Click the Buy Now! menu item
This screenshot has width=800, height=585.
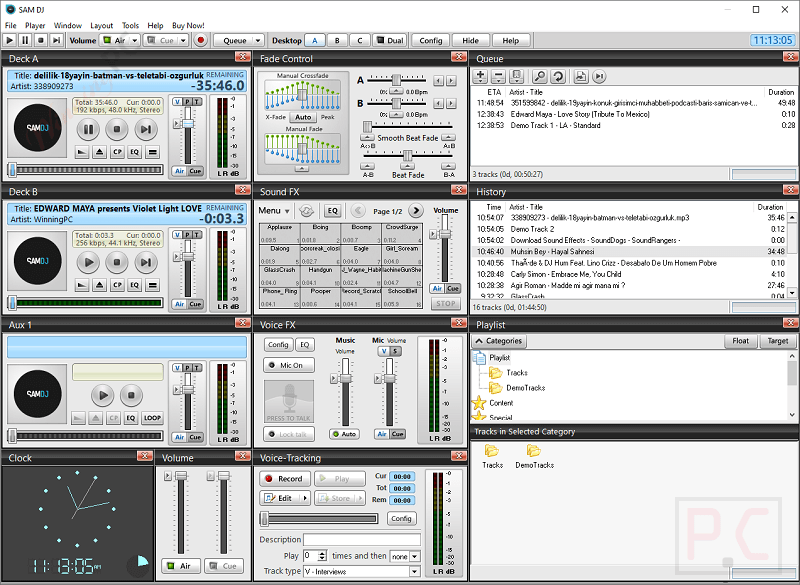(188, 26)
